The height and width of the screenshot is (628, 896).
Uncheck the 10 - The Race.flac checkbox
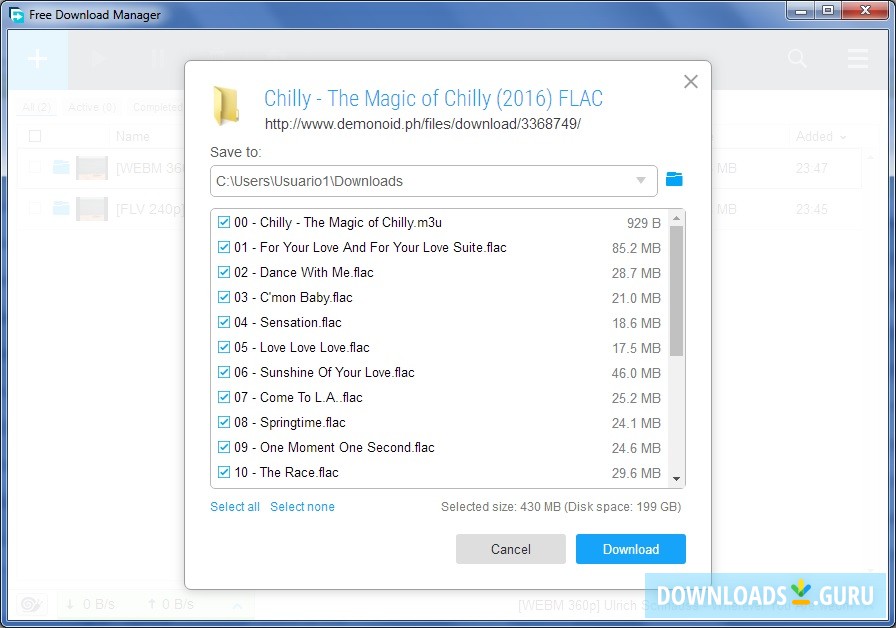(224, 473)
